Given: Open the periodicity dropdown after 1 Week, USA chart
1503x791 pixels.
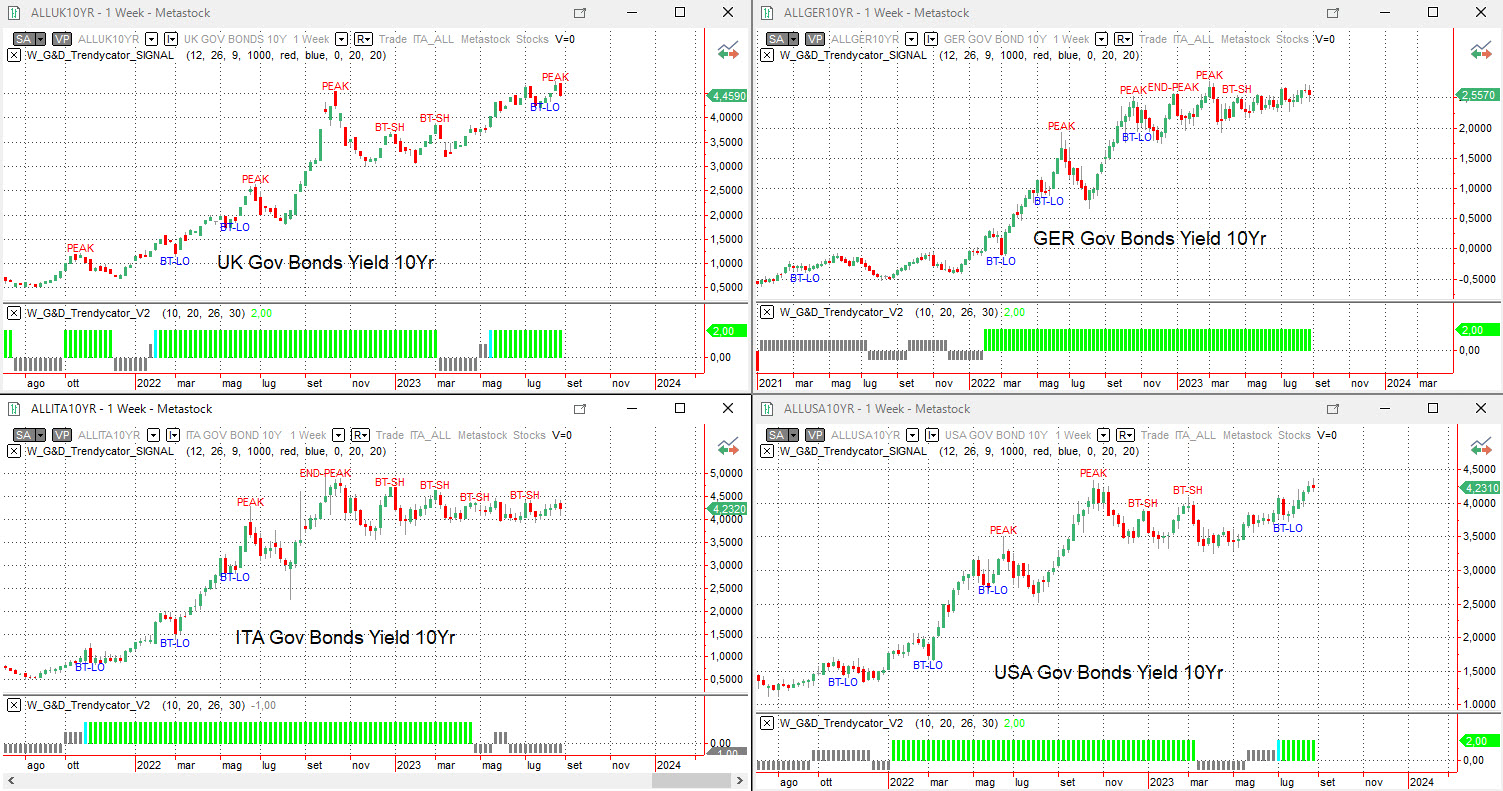Looking at the screenshot, I should [1101, 435].
